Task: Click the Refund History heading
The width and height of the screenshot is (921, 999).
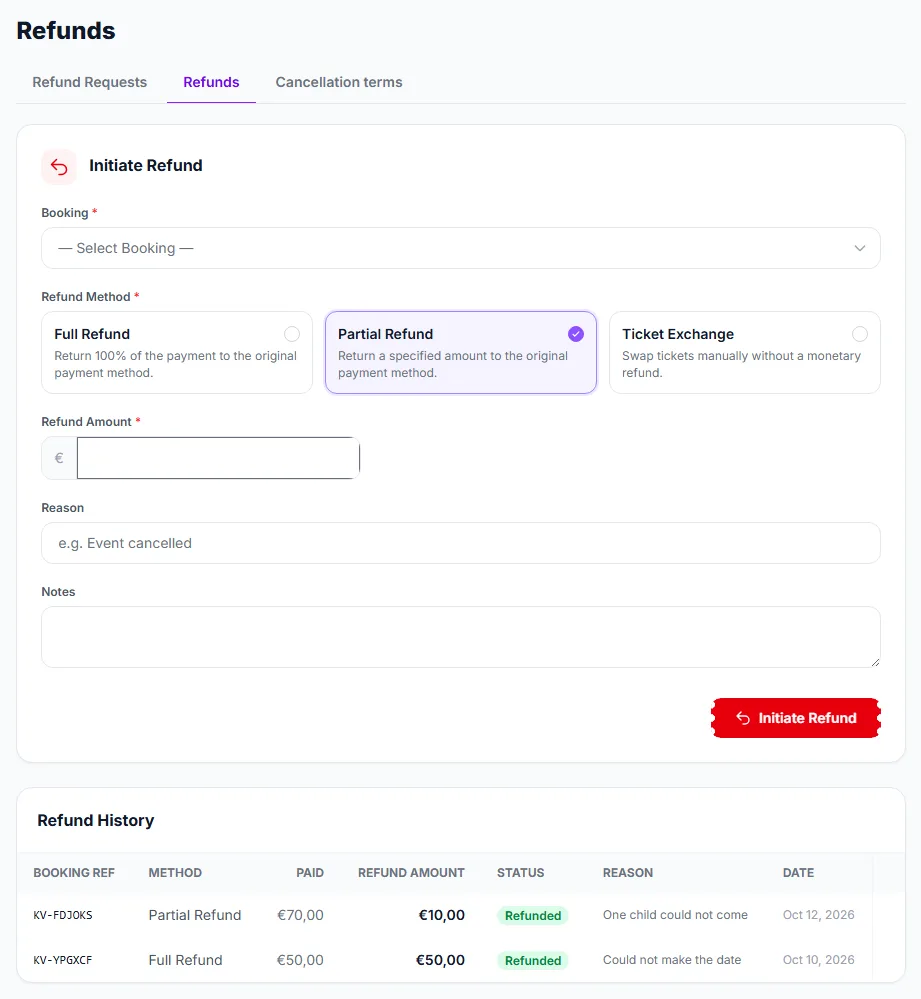Action: (x=96, y=821)
